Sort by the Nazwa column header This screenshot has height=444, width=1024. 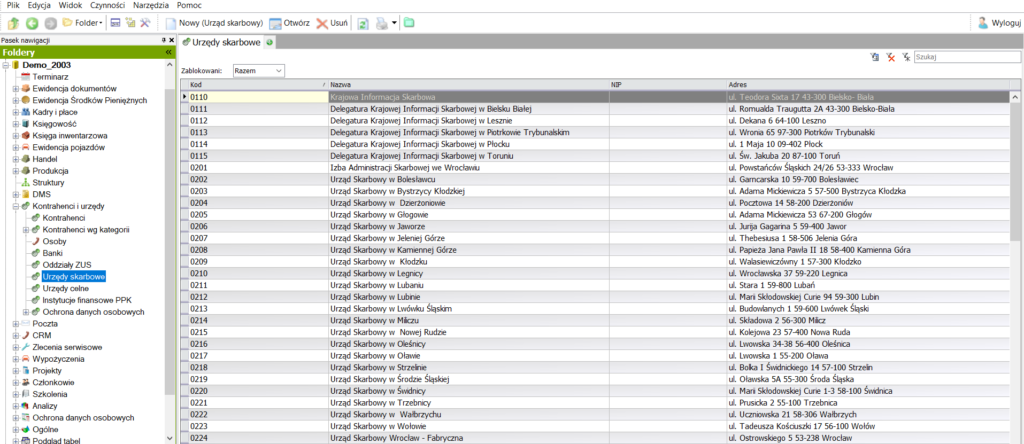coord(468,85)
